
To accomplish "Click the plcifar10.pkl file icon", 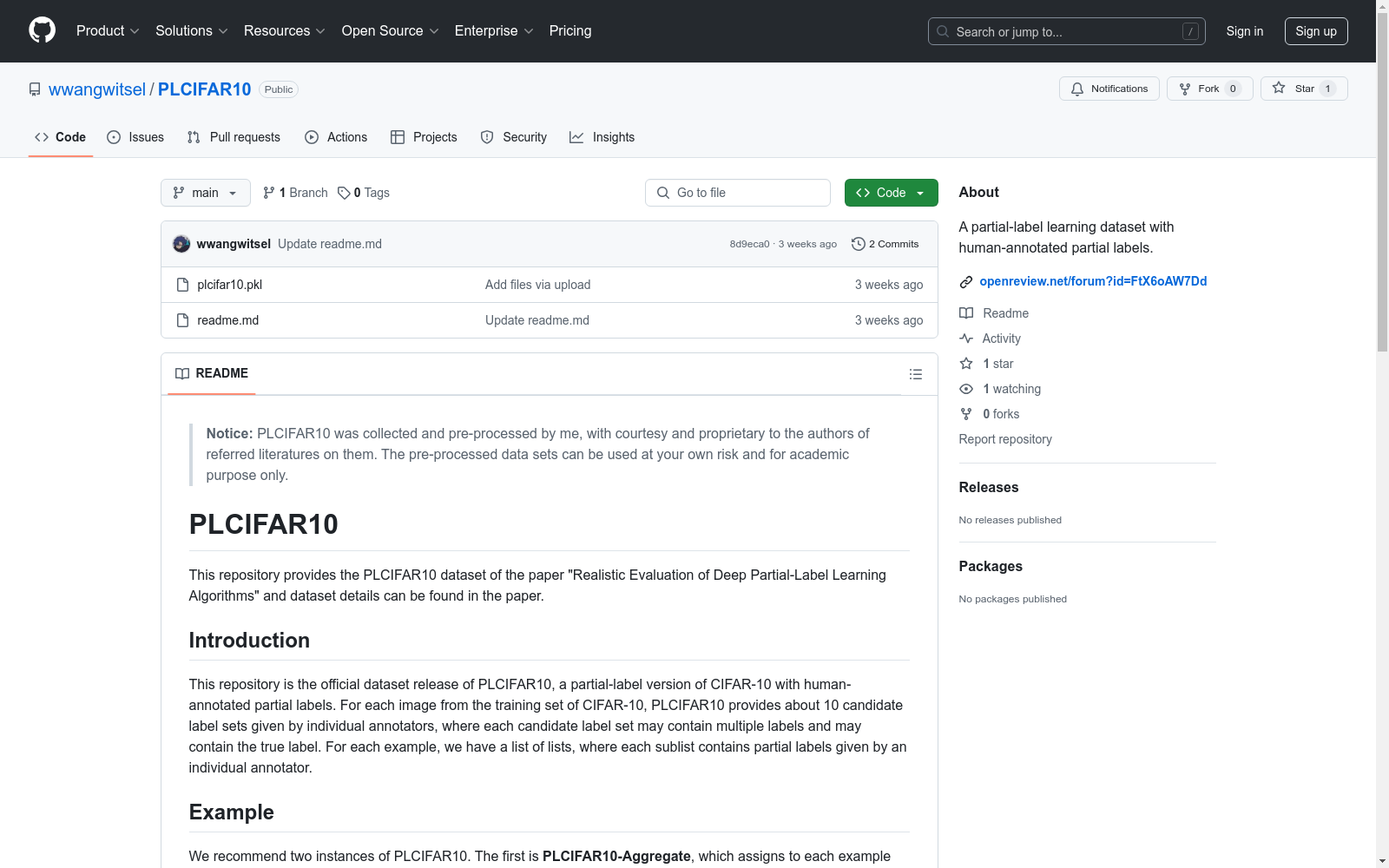I will pos(182,285).
